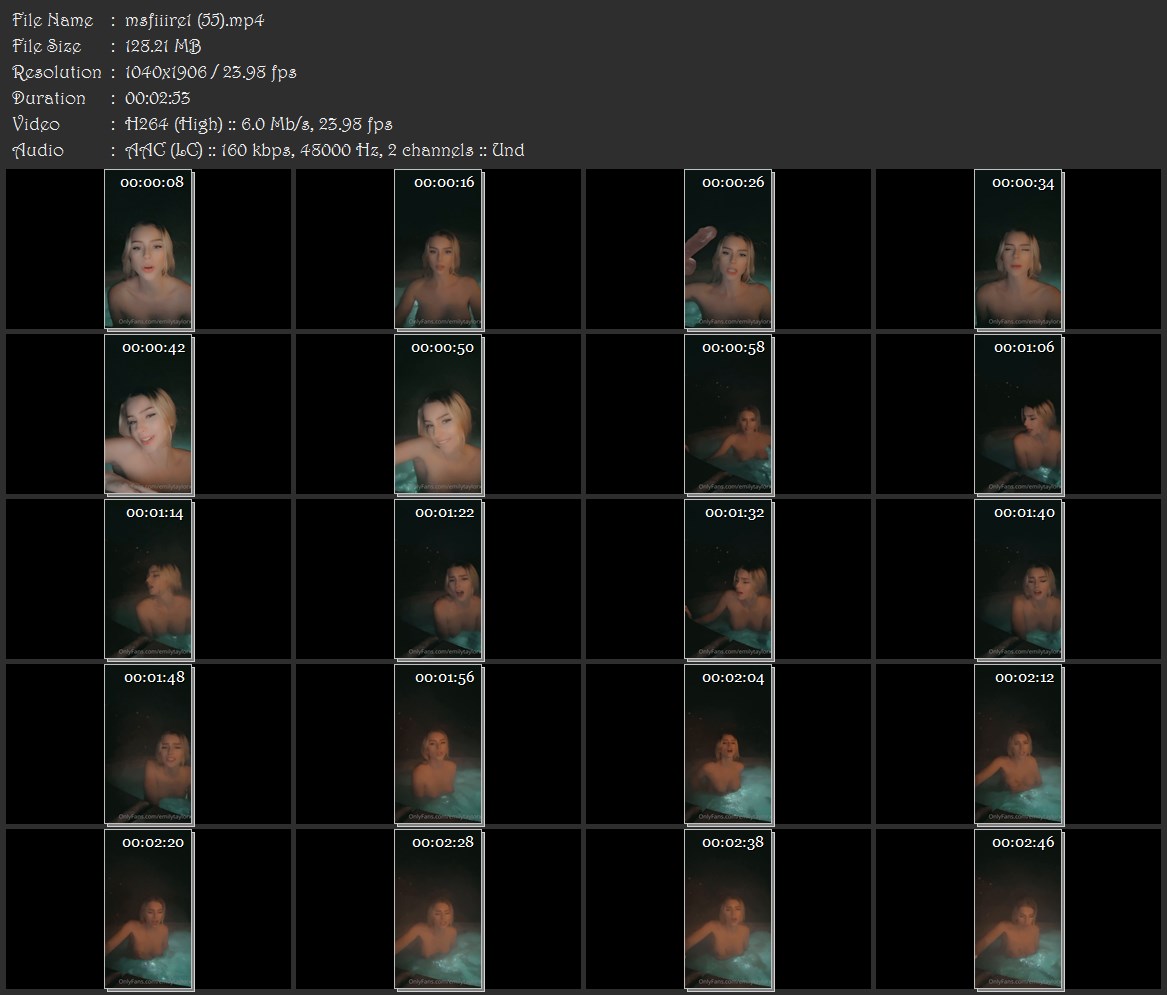Screen dimensions: 1167x995
Task: Click the frame thumbnail stamped 00:02:38
Action: [x=729, y=909]
